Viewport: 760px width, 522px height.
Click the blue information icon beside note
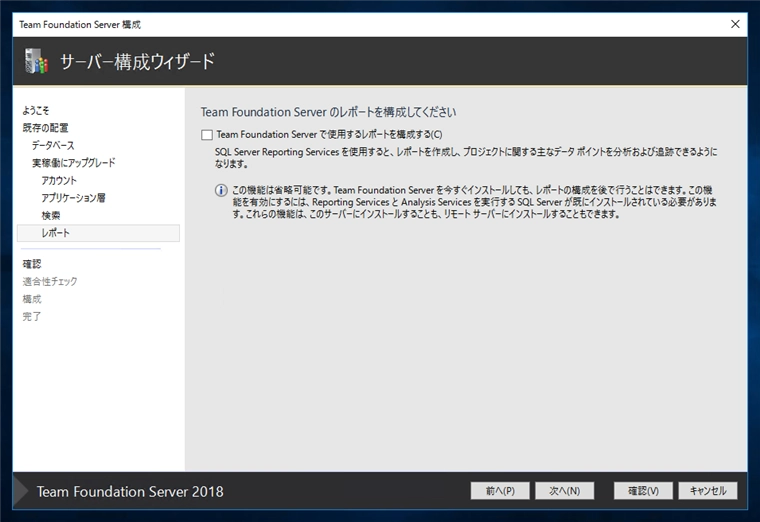coord(221,190)
